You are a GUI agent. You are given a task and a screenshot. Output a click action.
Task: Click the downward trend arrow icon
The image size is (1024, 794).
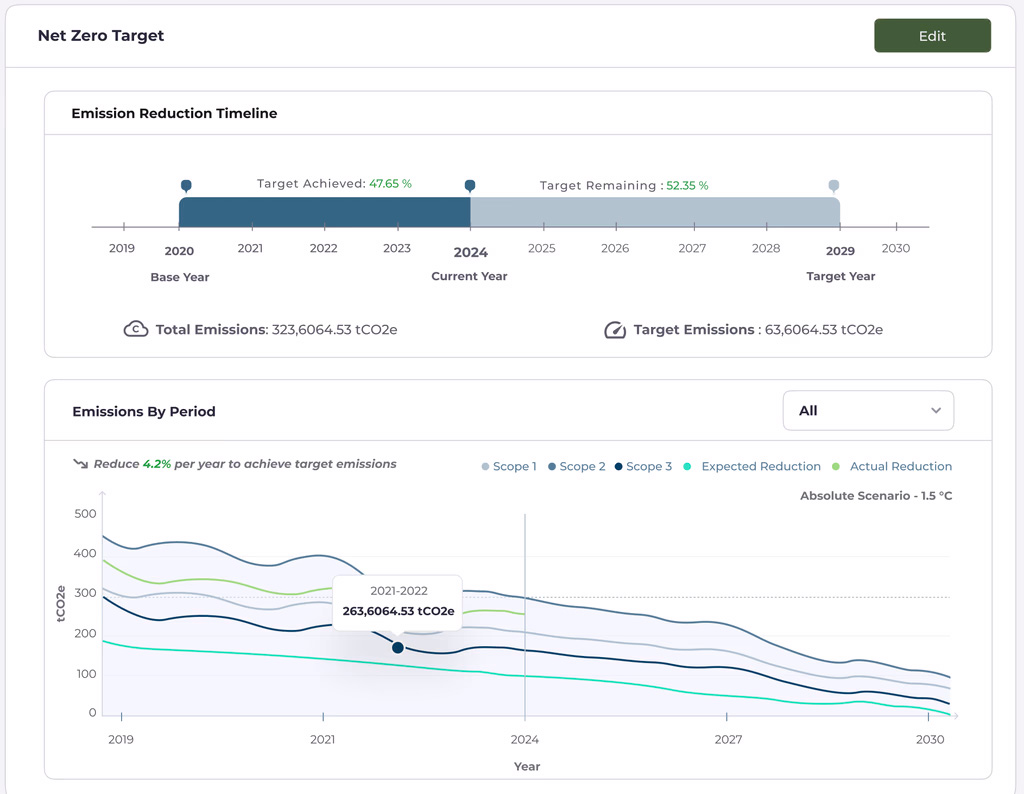[x=80, y=464]
